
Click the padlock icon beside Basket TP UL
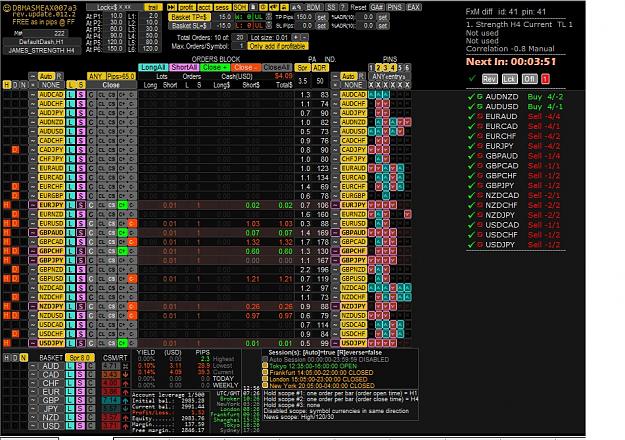coord(269,17)
